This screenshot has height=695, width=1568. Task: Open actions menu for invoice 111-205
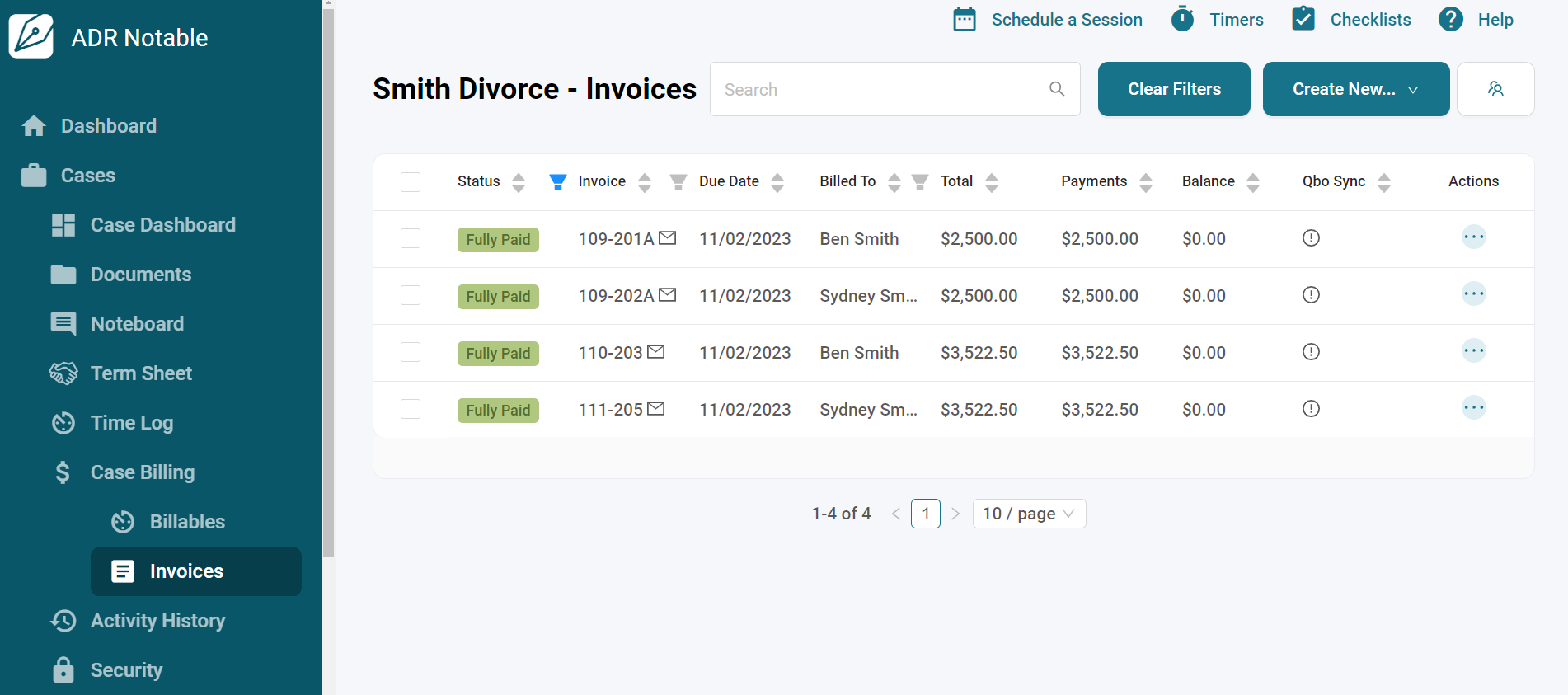click(1472, 408)
